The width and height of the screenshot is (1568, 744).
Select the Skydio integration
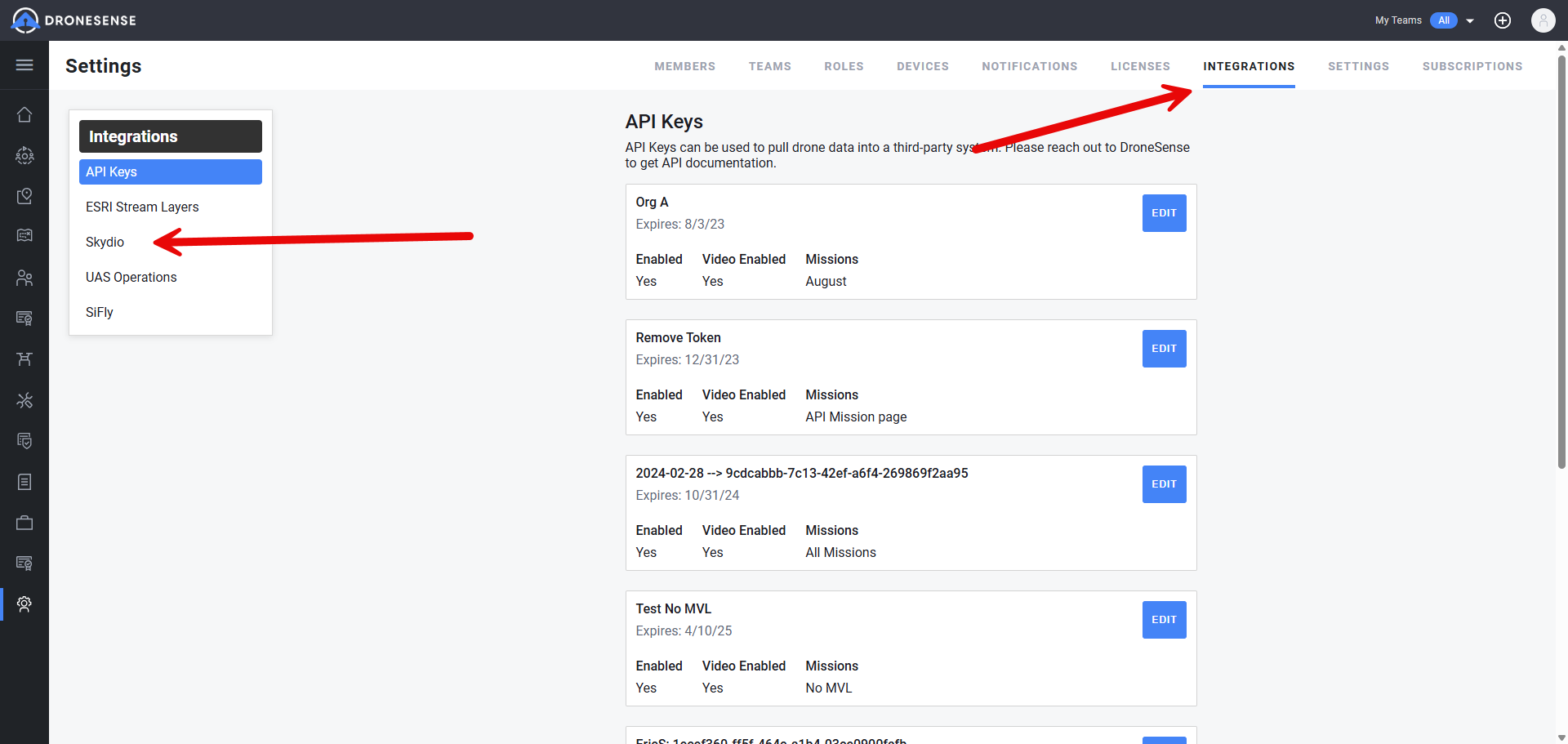click(171, 242)
